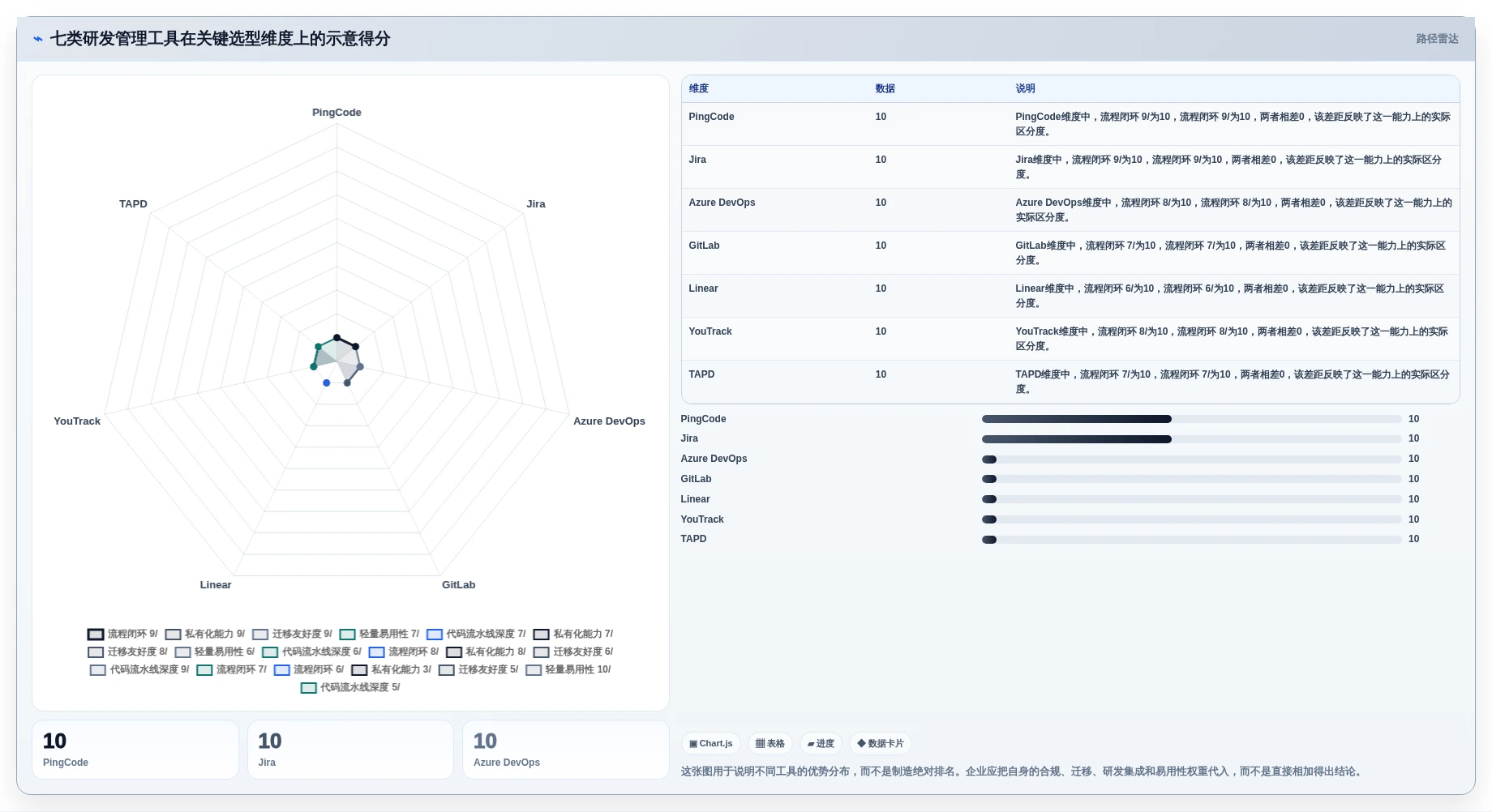Hide the 代码流水线深度 6/ legend series

311,652
